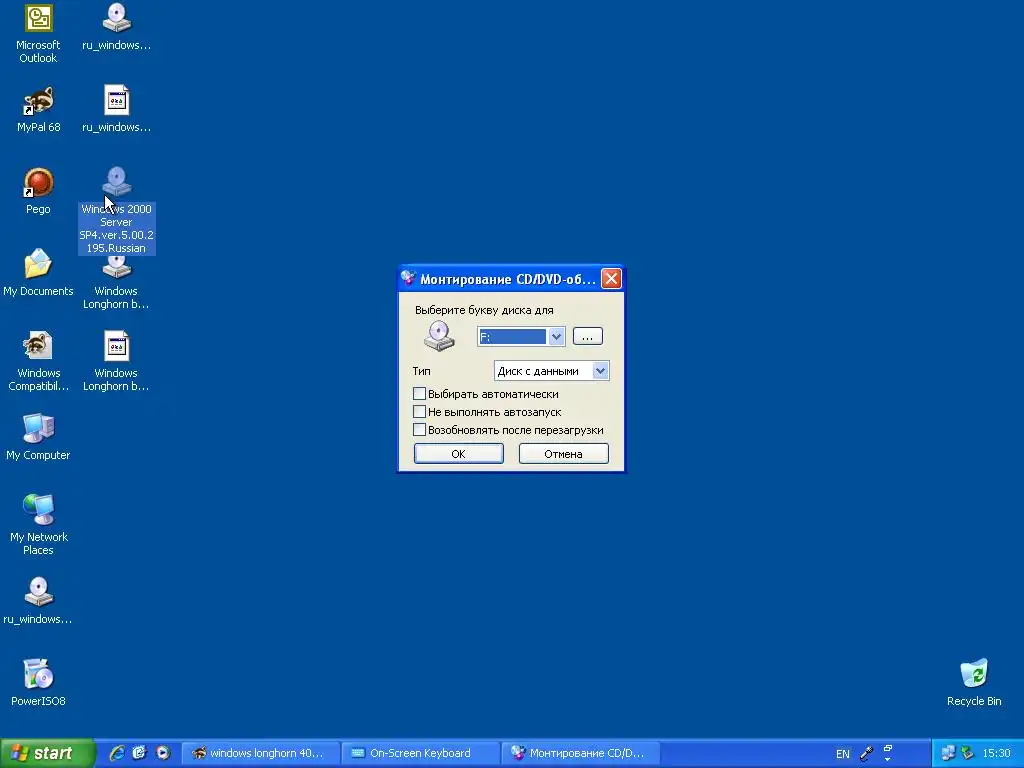
Task: Click the middle Quick Launch icon
Action: tap(139, 753)
